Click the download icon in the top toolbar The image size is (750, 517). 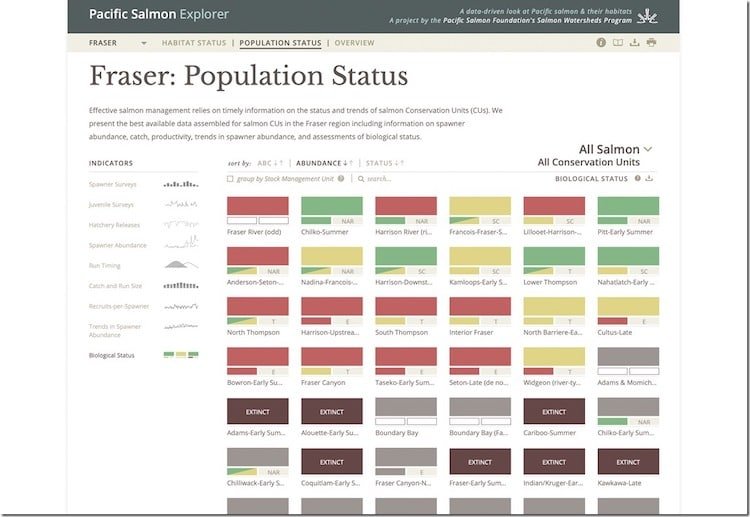[635, 43]
